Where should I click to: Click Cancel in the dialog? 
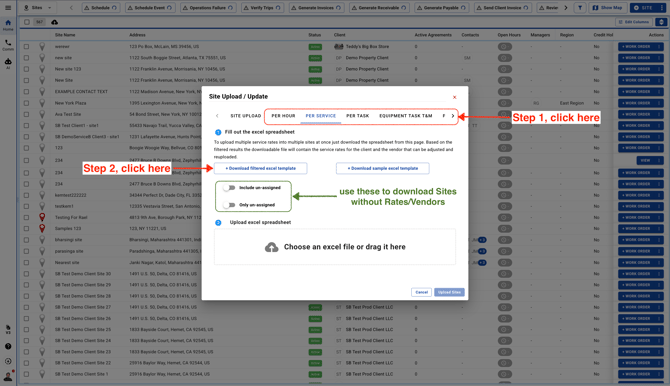(x=421, y=292)
